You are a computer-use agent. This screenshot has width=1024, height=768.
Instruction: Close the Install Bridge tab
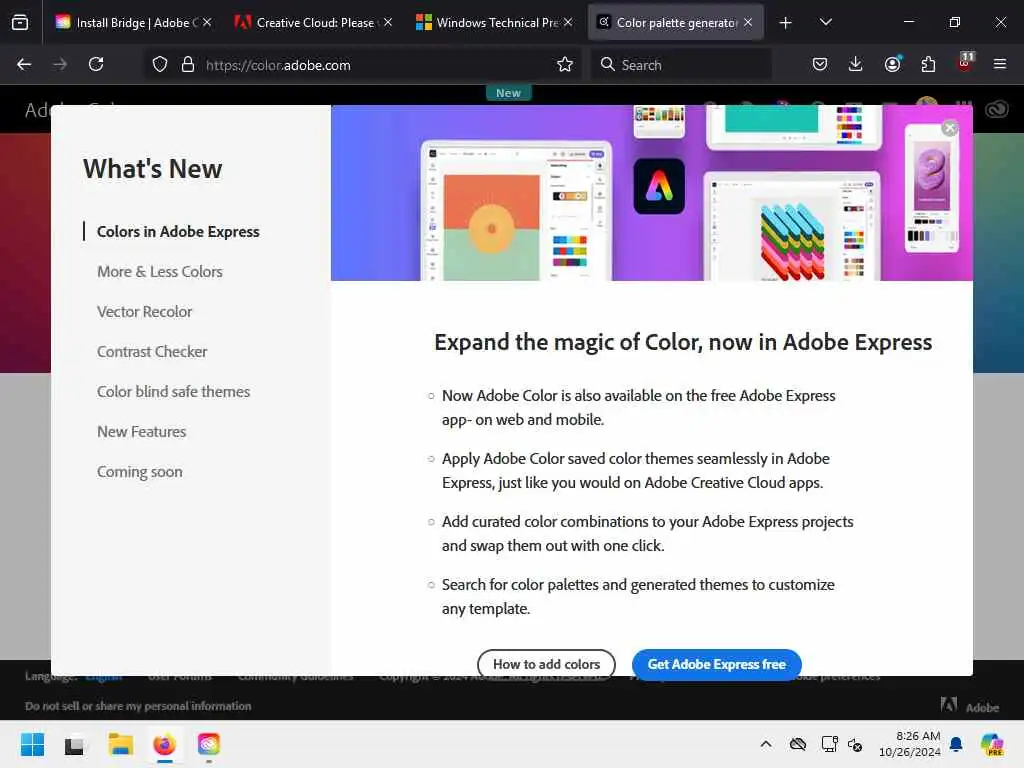(x=207, y=22)
